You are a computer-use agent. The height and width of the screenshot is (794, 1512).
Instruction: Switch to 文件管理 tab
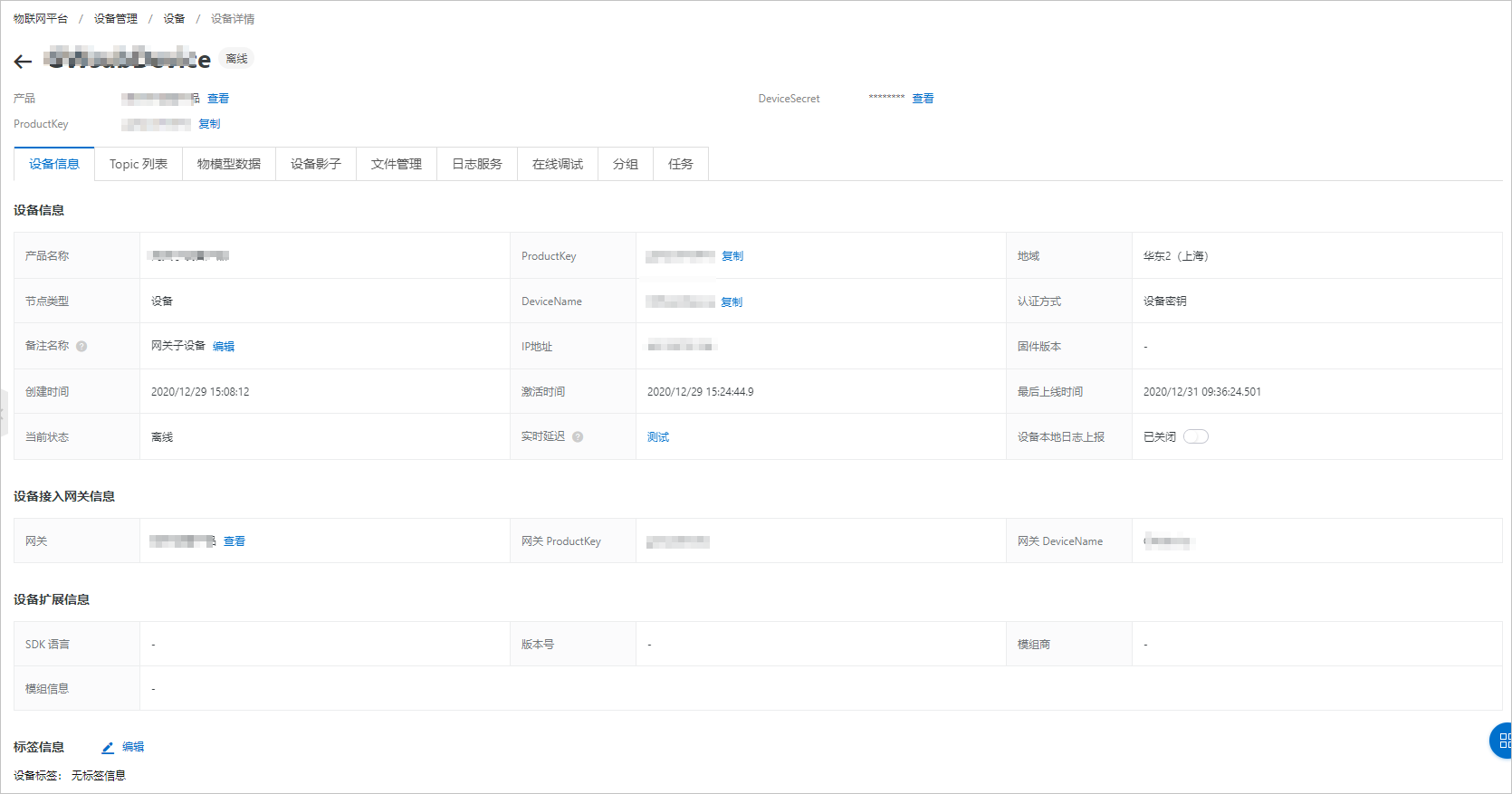tap(397, 164)
